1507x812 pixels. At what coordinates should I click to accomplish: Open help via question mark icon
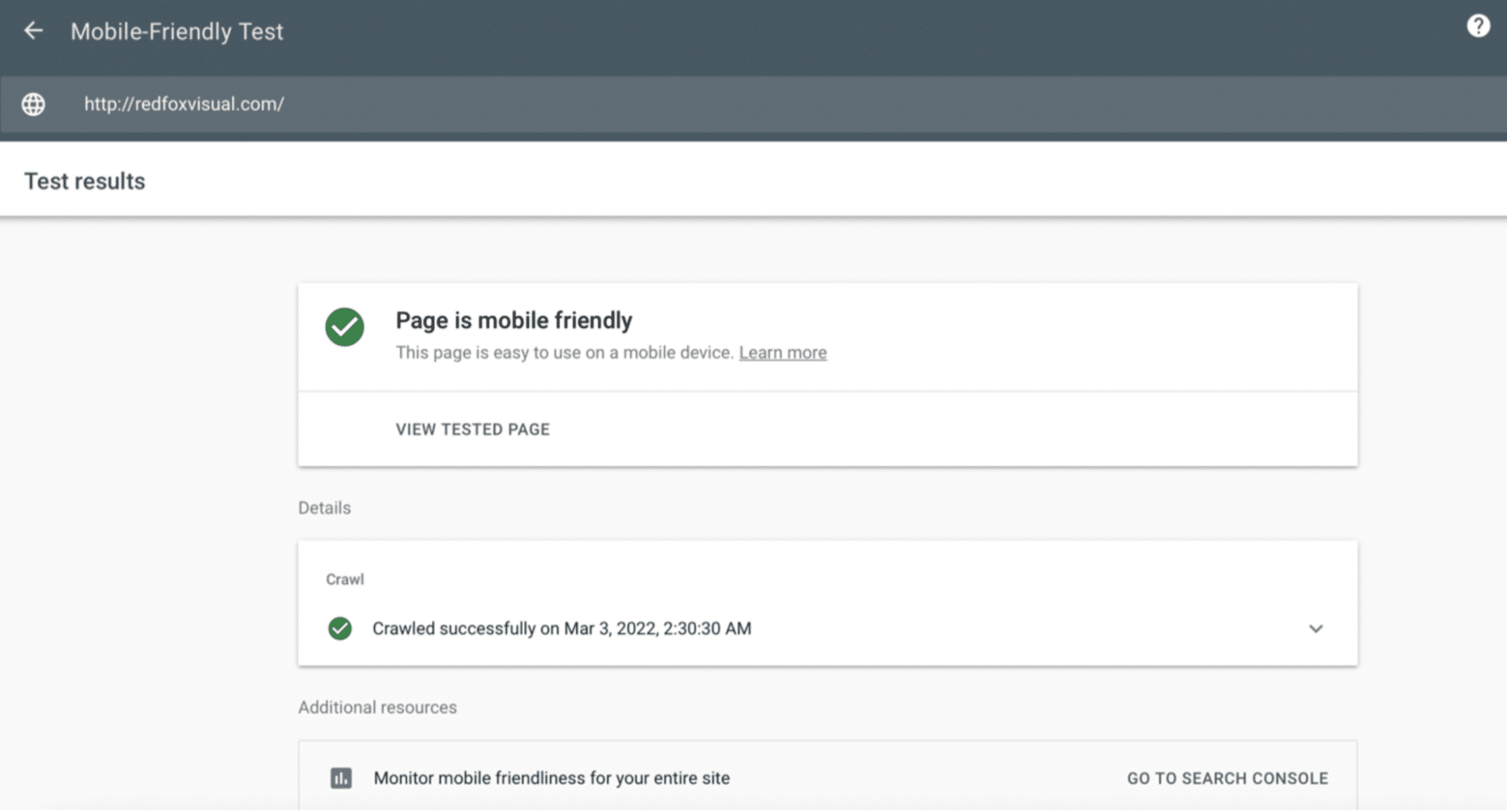pos(1478,26)
